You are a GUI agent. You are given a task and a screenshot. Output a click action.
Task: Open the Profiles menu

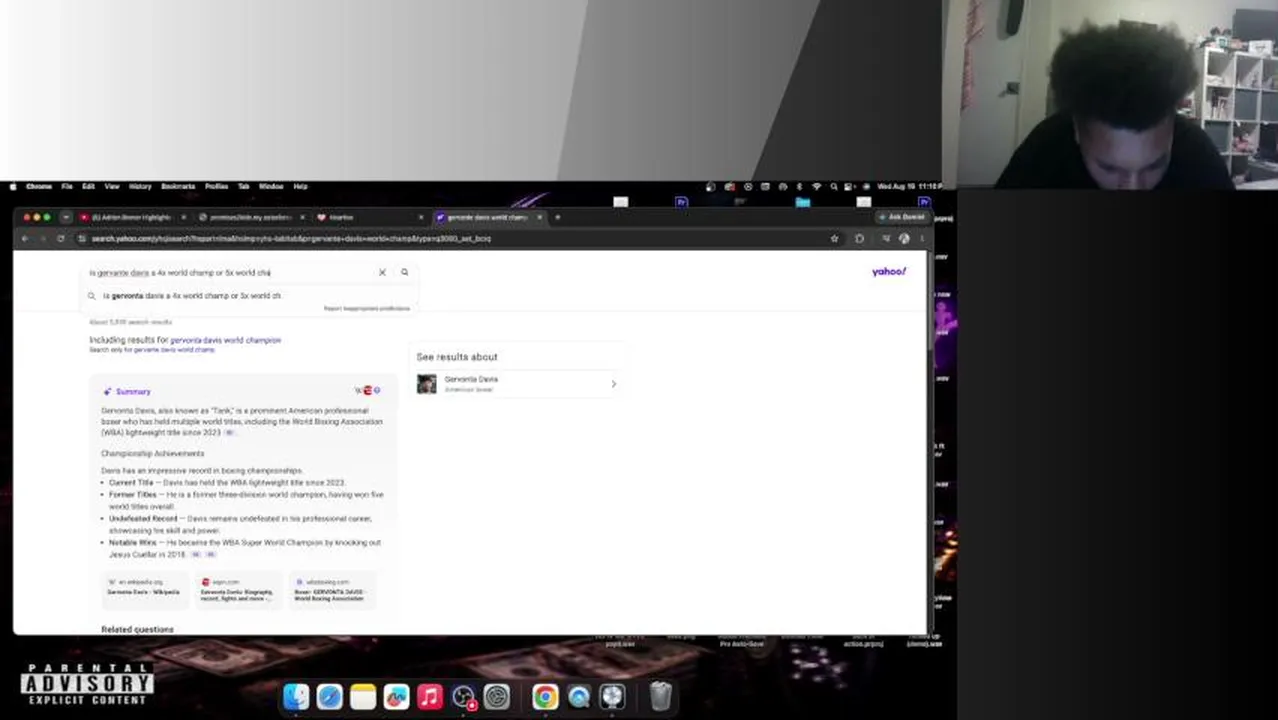point(216,186)
